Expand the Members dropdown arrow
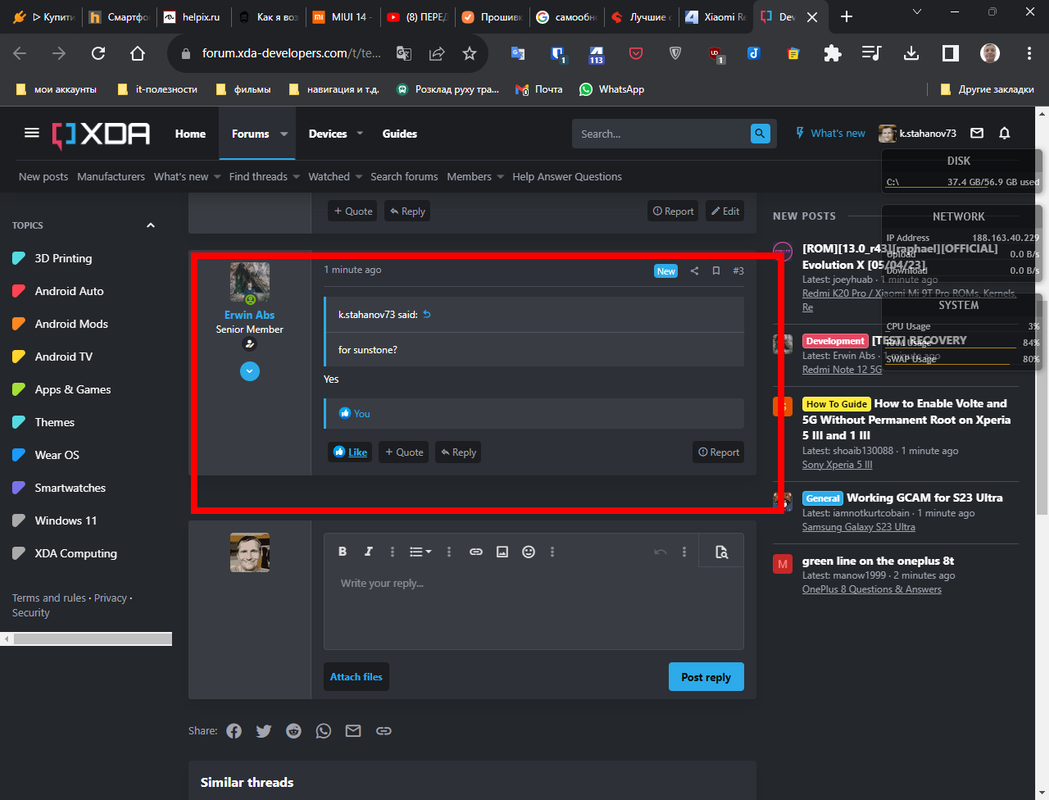 point(500,177)
